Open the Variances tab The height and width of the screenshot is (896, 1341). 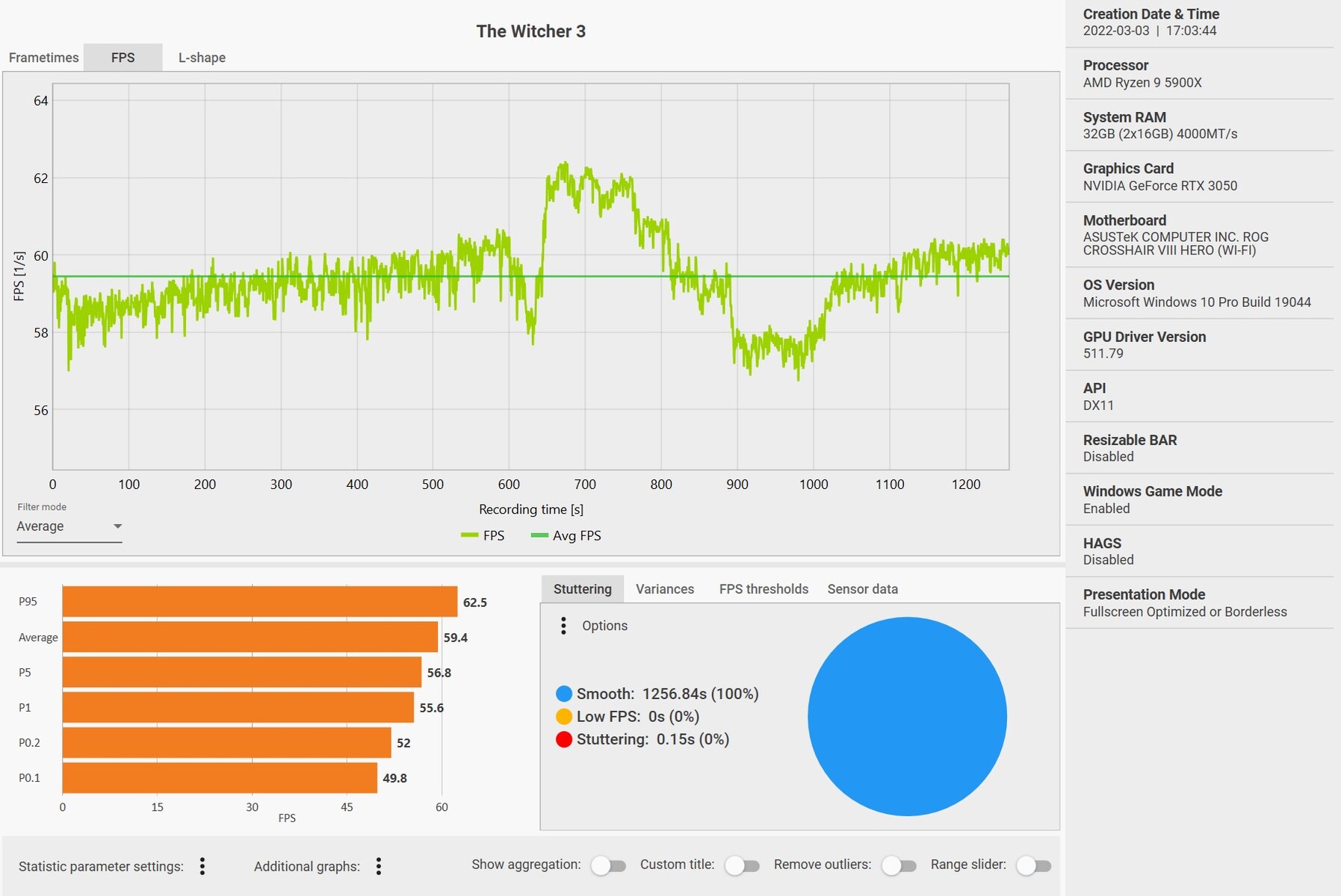[x=665, y=589]
